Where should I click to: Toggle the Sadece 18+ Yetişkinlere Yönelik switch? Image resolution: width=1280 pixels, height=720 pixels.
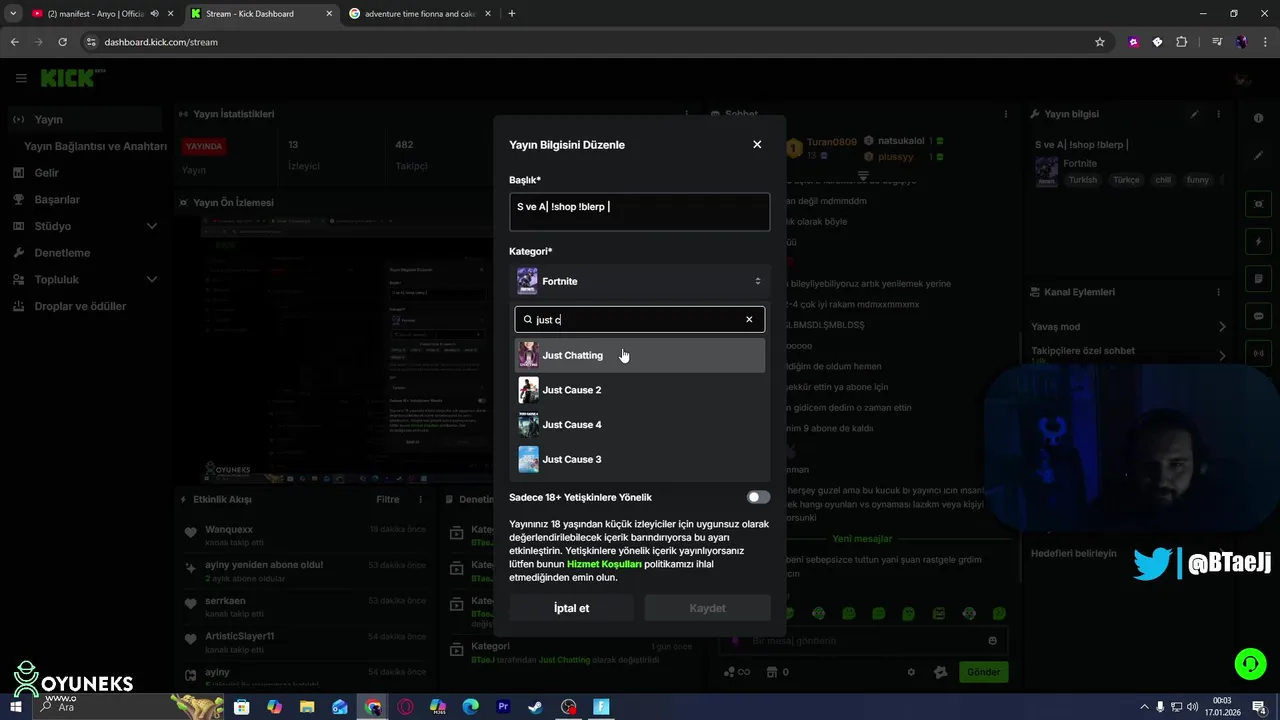[x=758, y=497]
